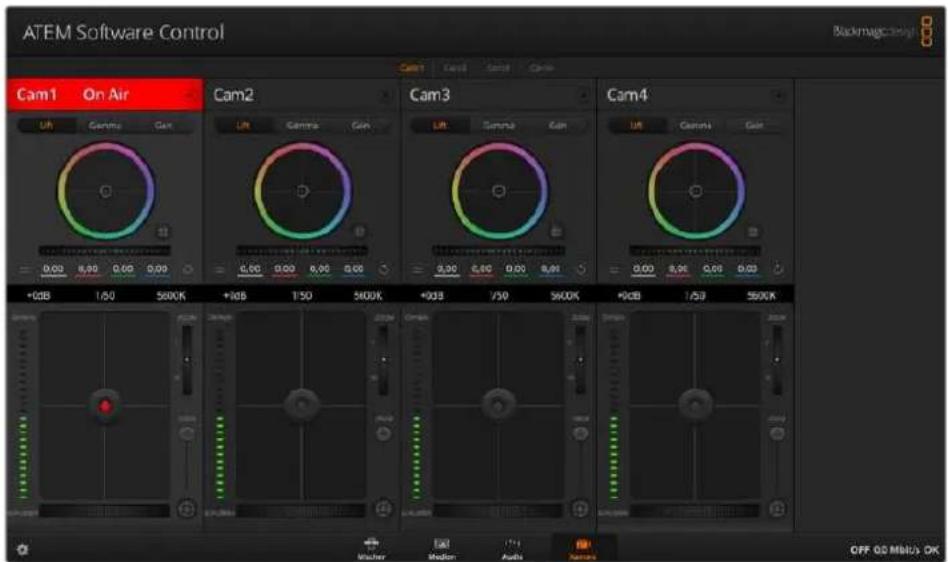Click the Cam3 iris joystick knob
Image resolution: width=948 pixels, height=562 pixels.
click(499, 404)
